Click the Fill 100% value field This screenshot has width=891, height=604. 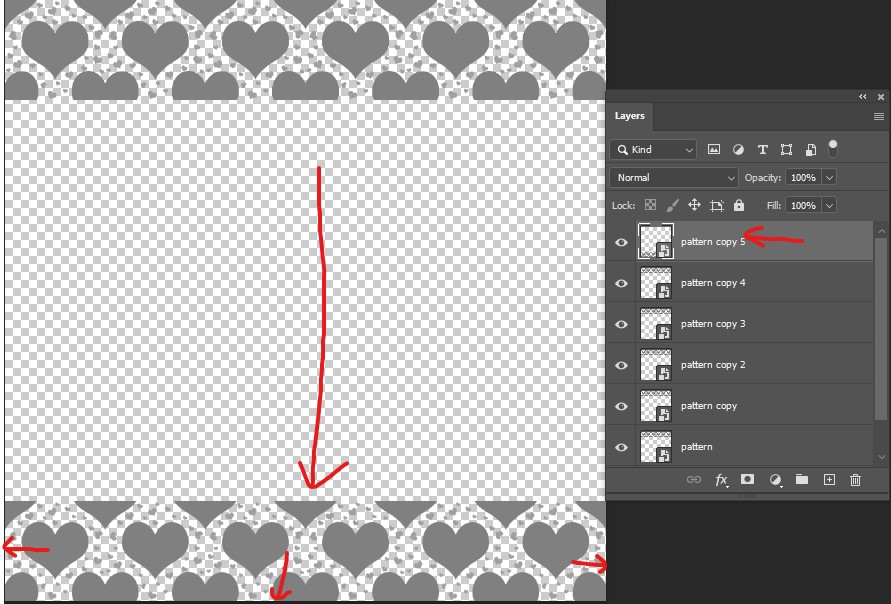[803, 205]
